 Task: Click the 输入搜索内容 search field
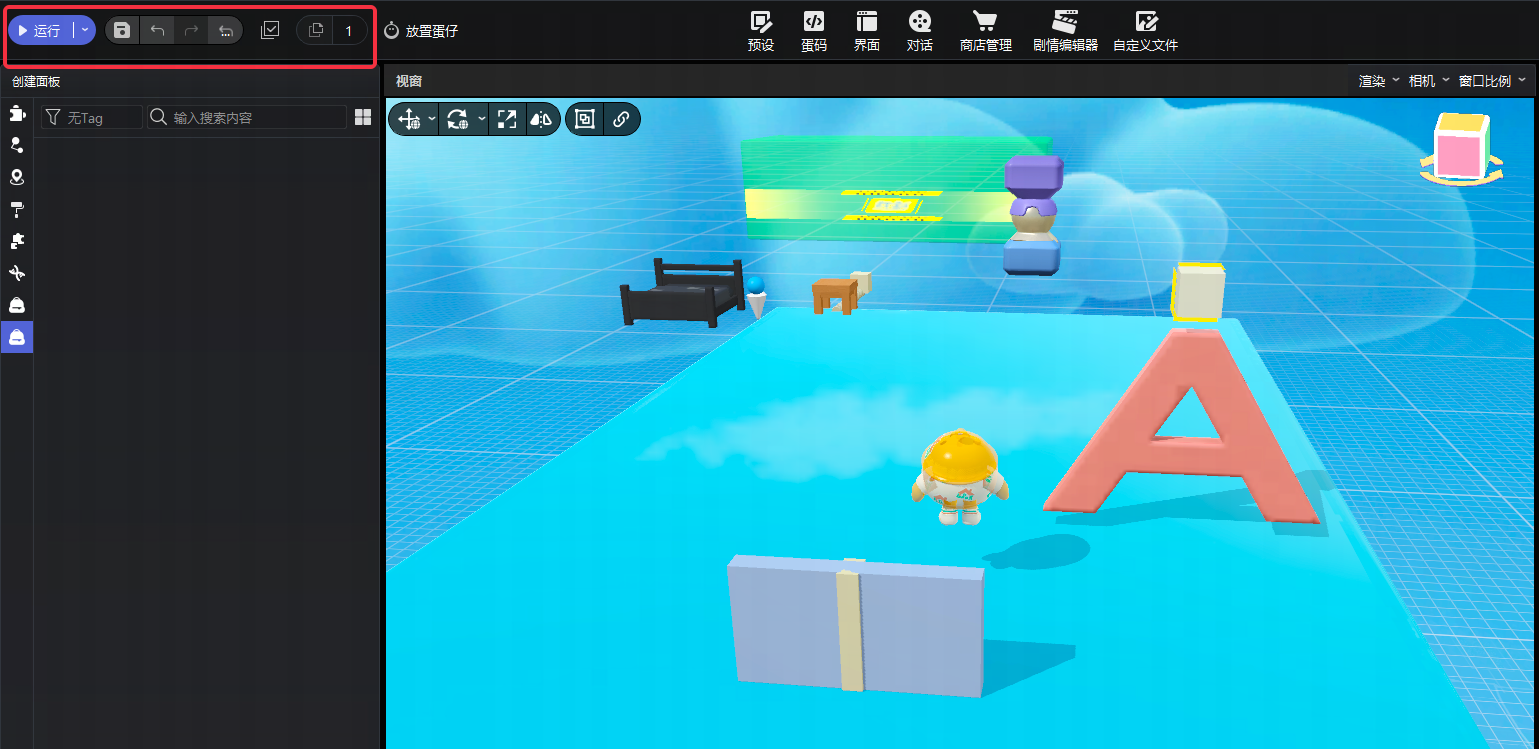(255, 117)
